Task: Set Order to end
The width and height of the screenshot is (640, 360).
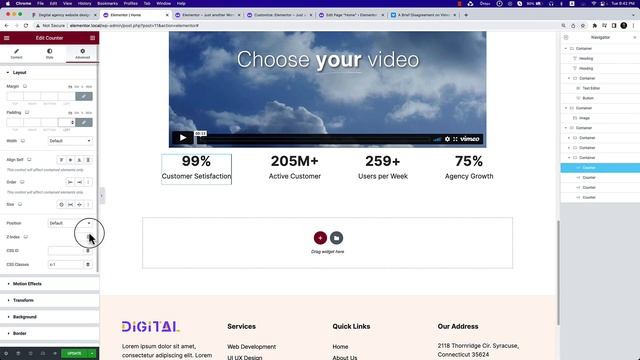Action: coord(79,182)
